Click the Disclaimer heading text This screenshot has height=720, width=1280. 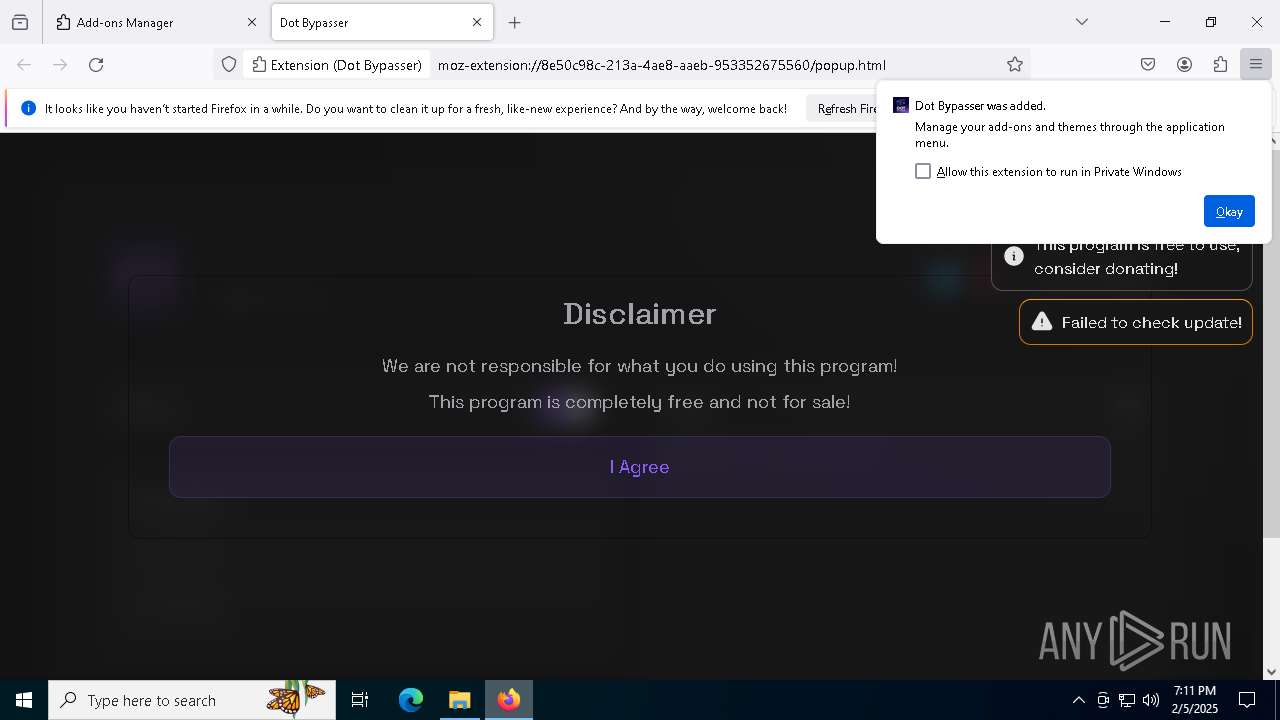(640, 314)
